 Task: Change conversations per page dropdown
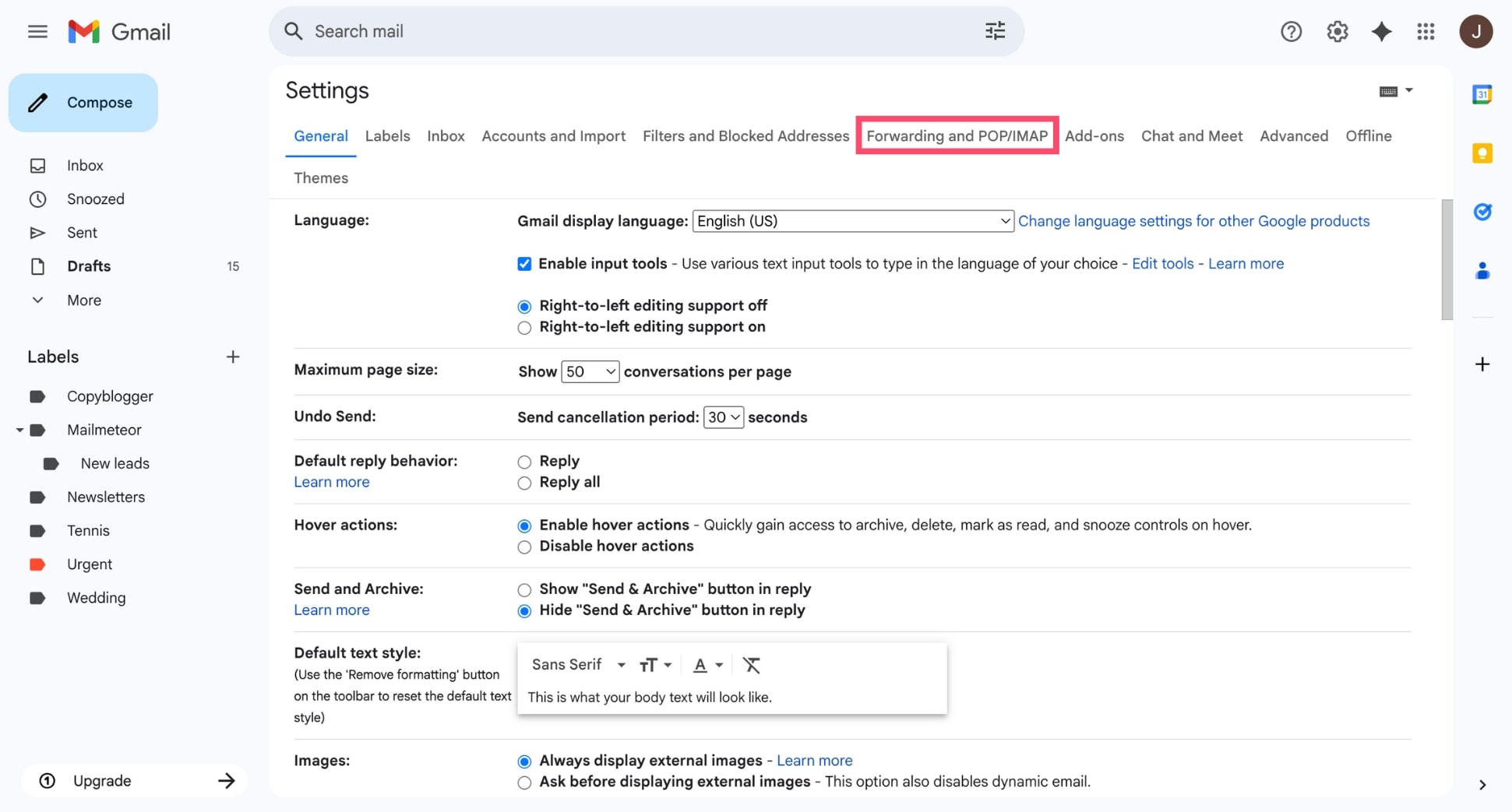tap(590, 371)
